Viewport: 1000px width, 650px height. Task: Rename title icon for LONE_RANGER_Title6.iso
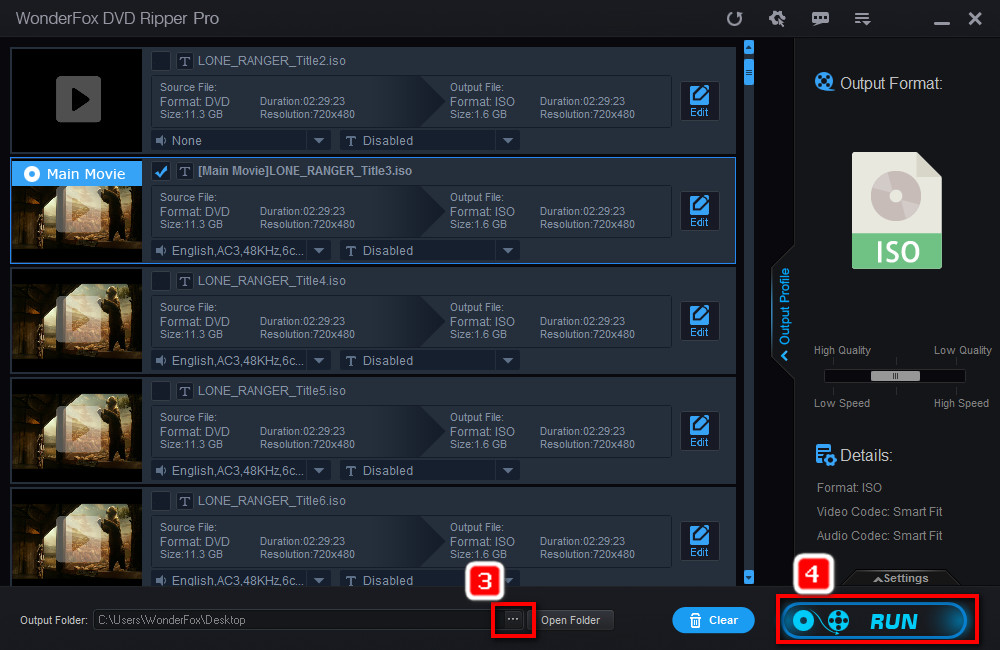pyautogui.click(x=184, y=501)
